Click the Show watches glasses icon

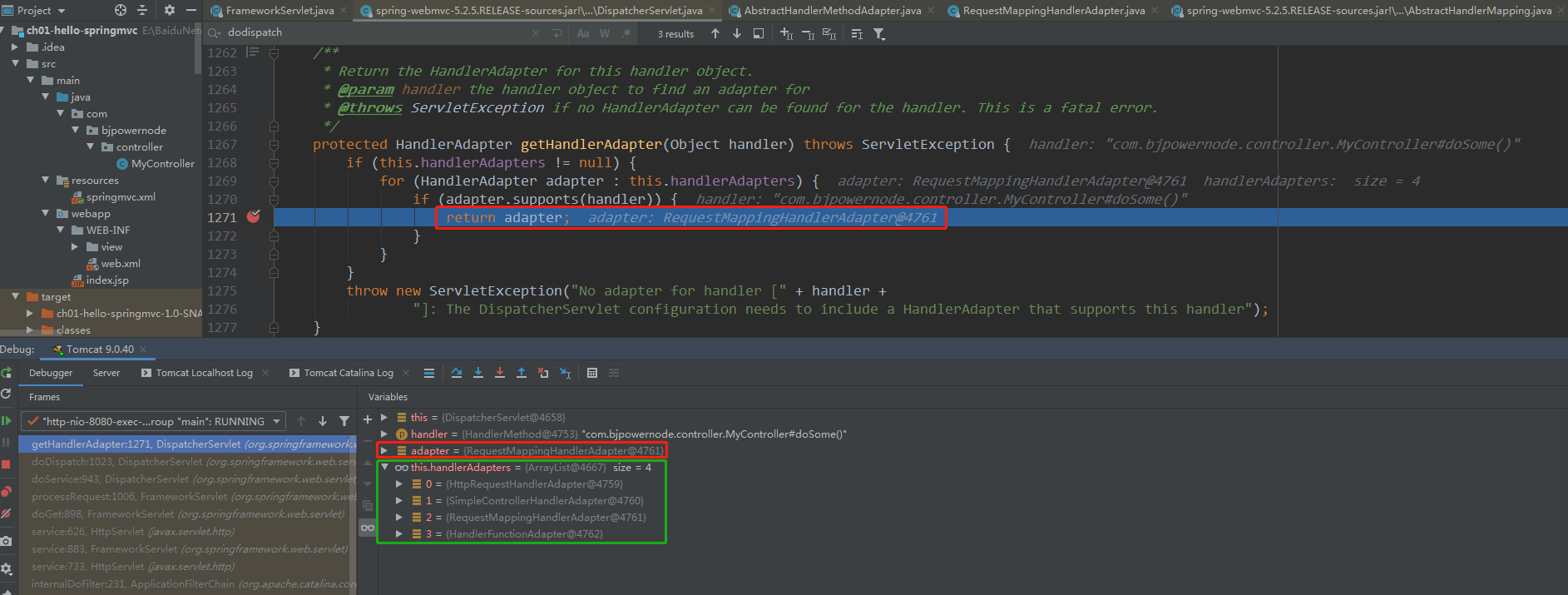368,528
